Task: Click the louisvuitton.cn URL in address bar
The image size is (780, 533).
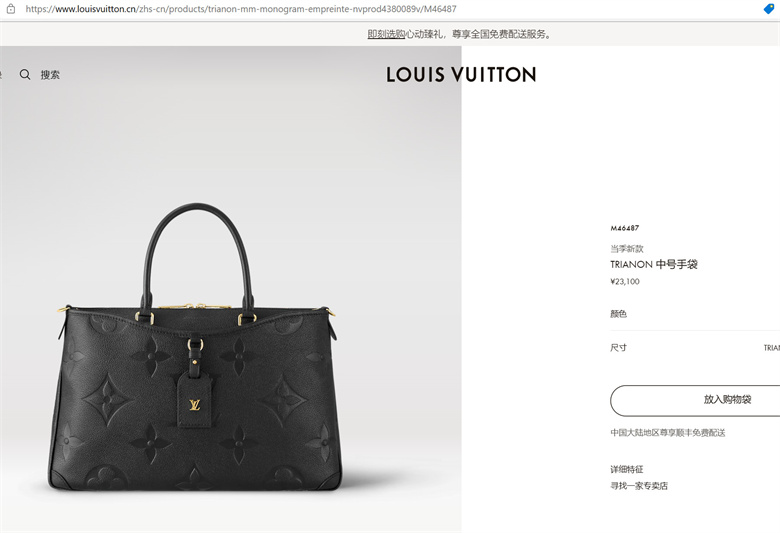Action: pos(241,9)
